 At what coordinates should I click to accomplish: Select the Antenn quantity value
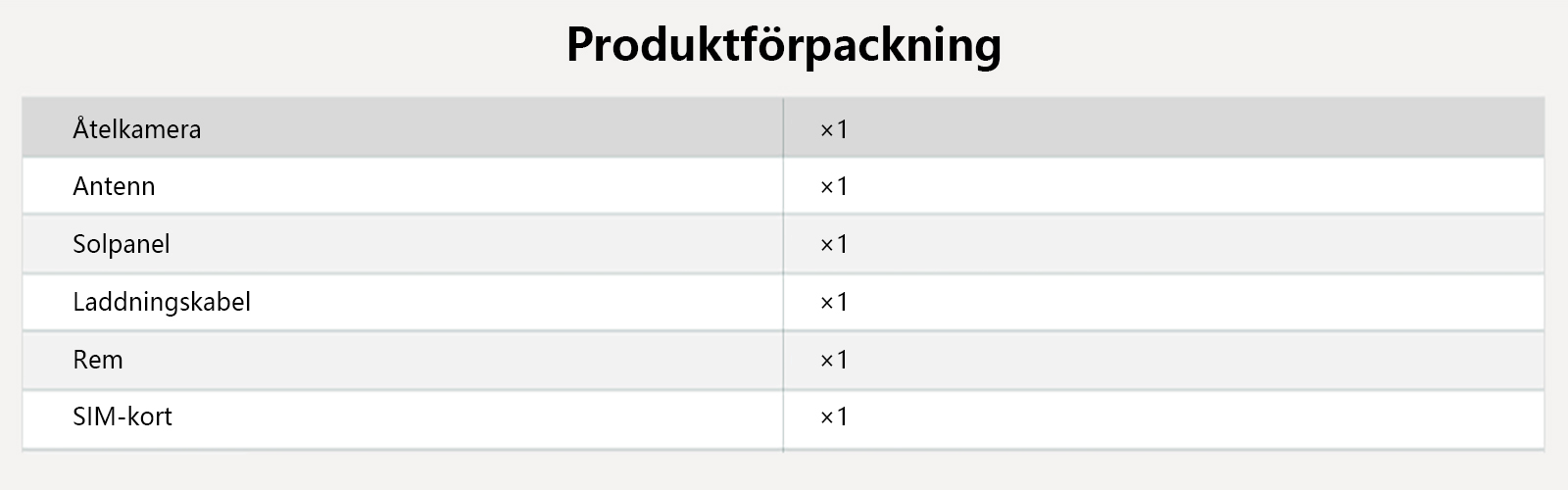click(833, 186)
